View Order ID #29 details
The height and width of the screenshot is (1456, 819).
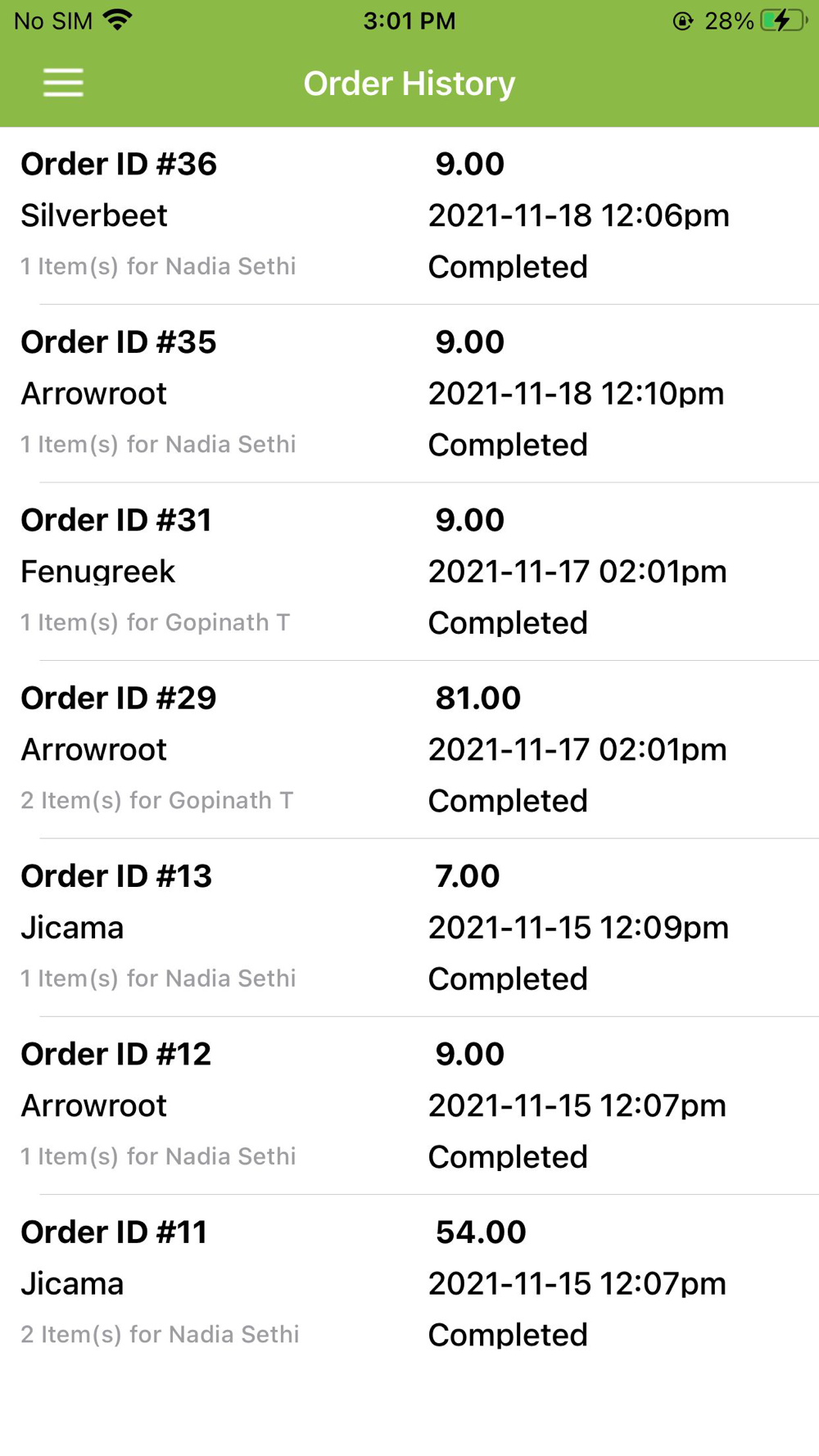(119, 699)
